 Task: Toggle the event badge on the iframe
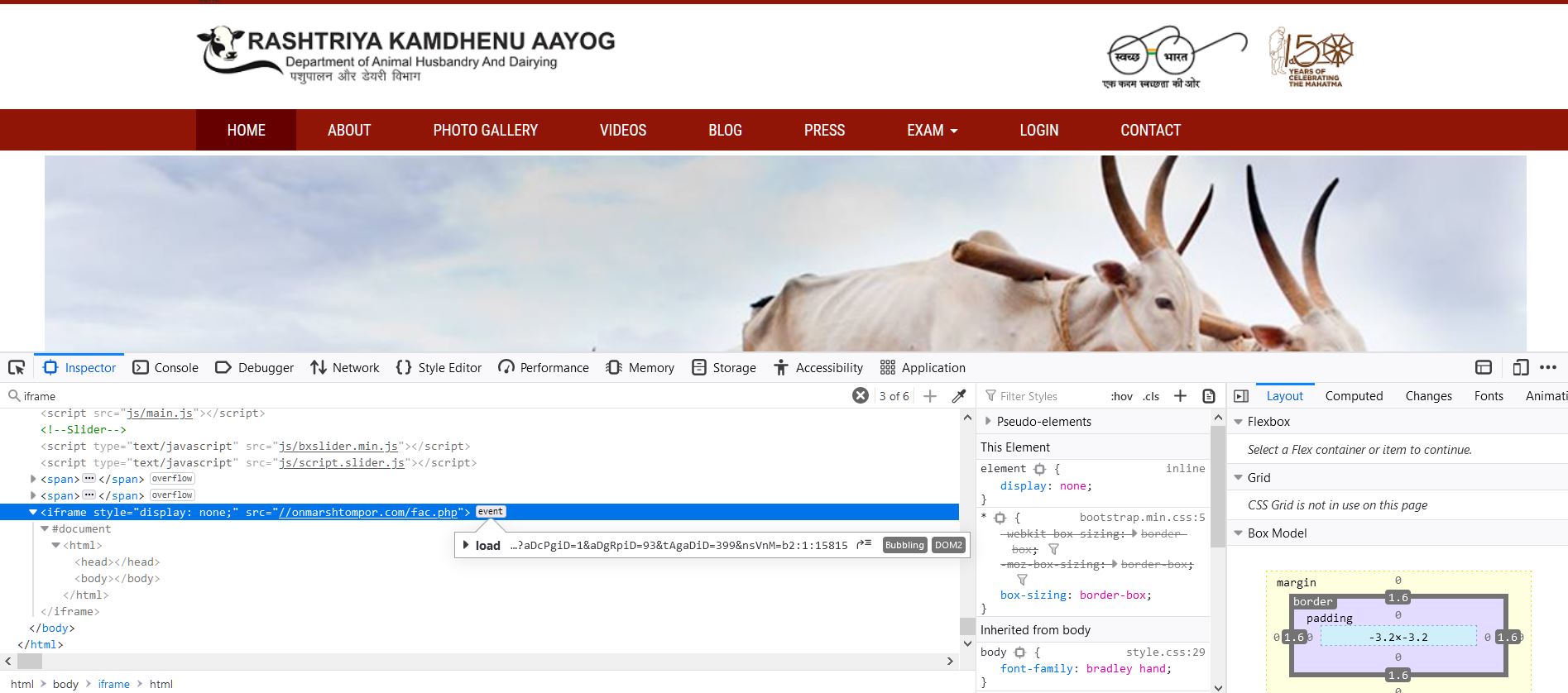click(491, 512)
